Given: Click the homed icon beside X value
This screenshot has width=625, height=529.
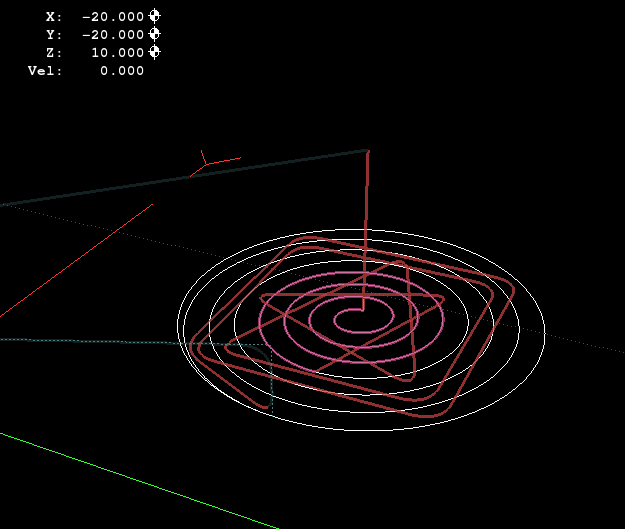Looking at the screenshot, I should tap(154, 16).
